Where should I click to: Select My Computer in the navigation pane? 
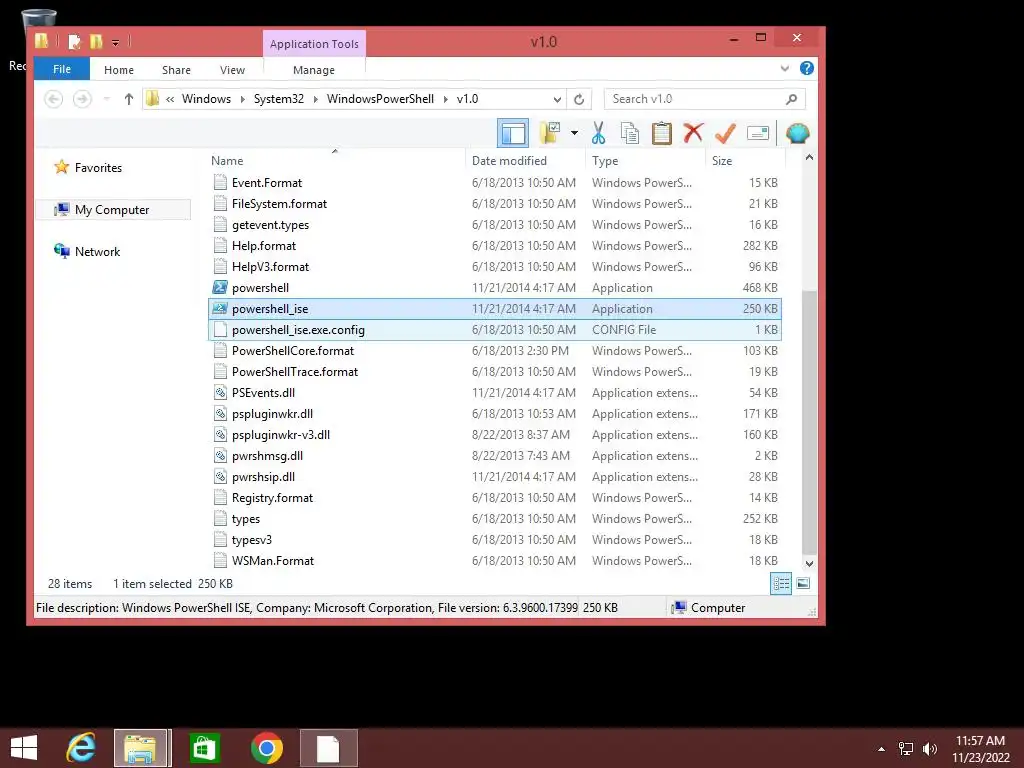112,210
